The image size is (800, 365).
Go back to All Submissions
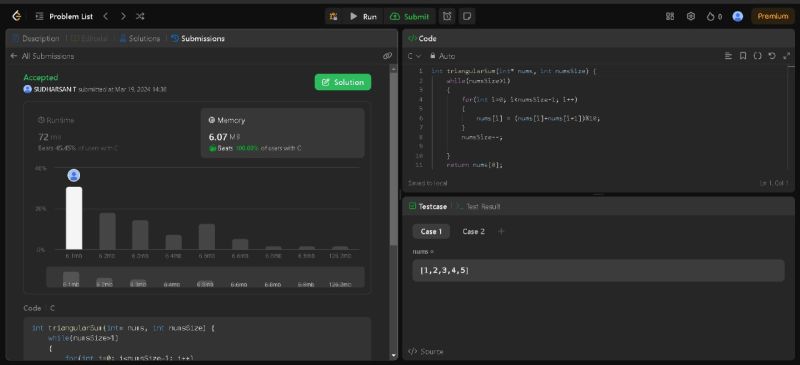pyautogui.click(x=42, y=56)
